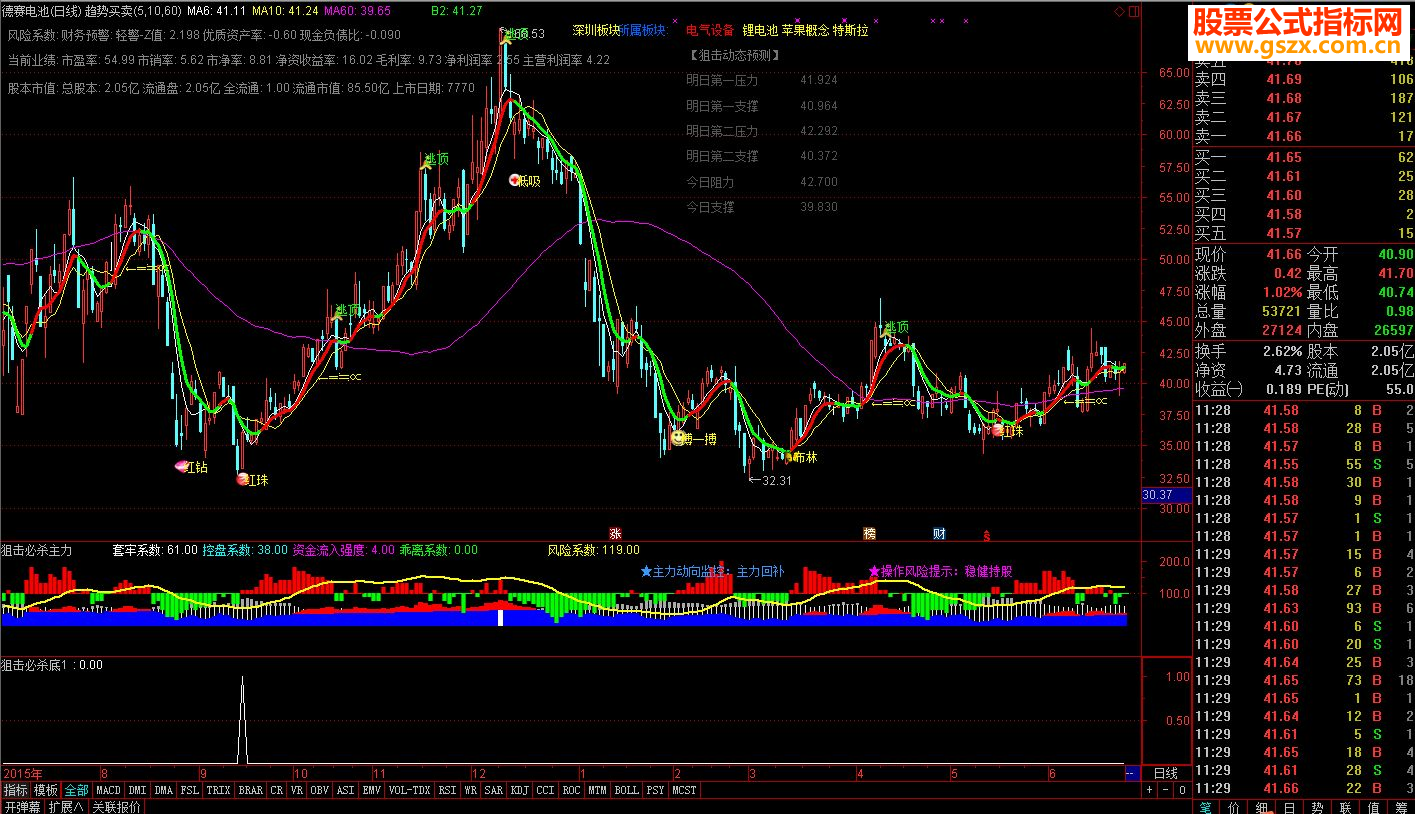Click the 苹果概念 concept link

click(805, 30)
